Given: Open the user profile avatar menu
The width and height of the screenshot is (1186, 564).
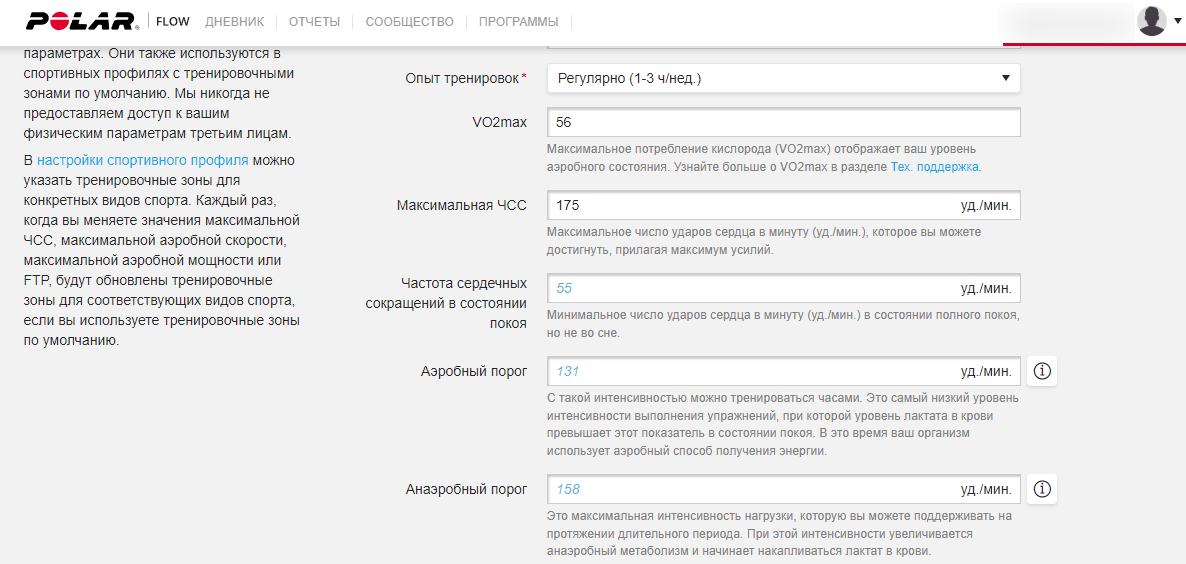Looking at the screenshot, I should 1152,21.
